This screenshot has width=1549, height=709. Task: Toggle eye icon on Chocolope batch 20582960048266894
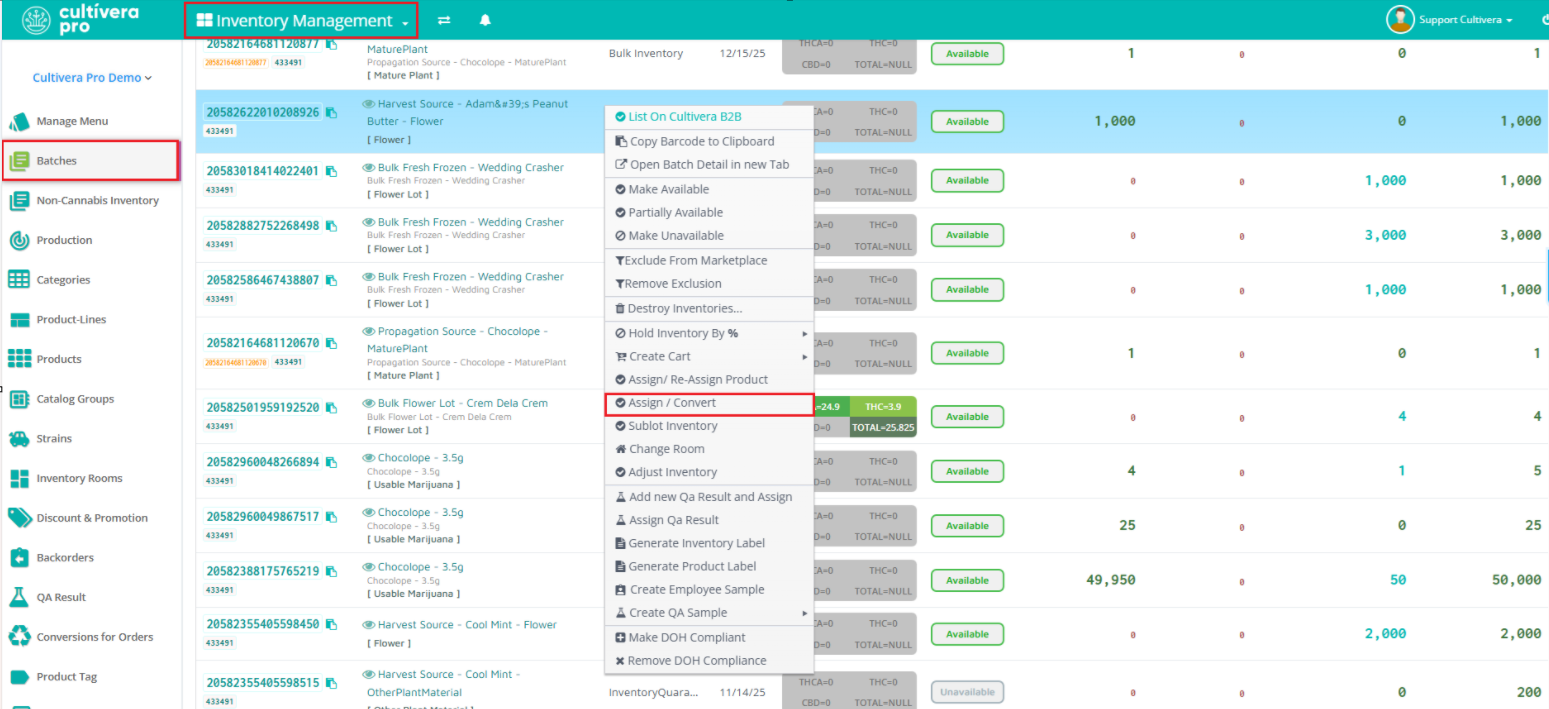click(x=369, y=458)
